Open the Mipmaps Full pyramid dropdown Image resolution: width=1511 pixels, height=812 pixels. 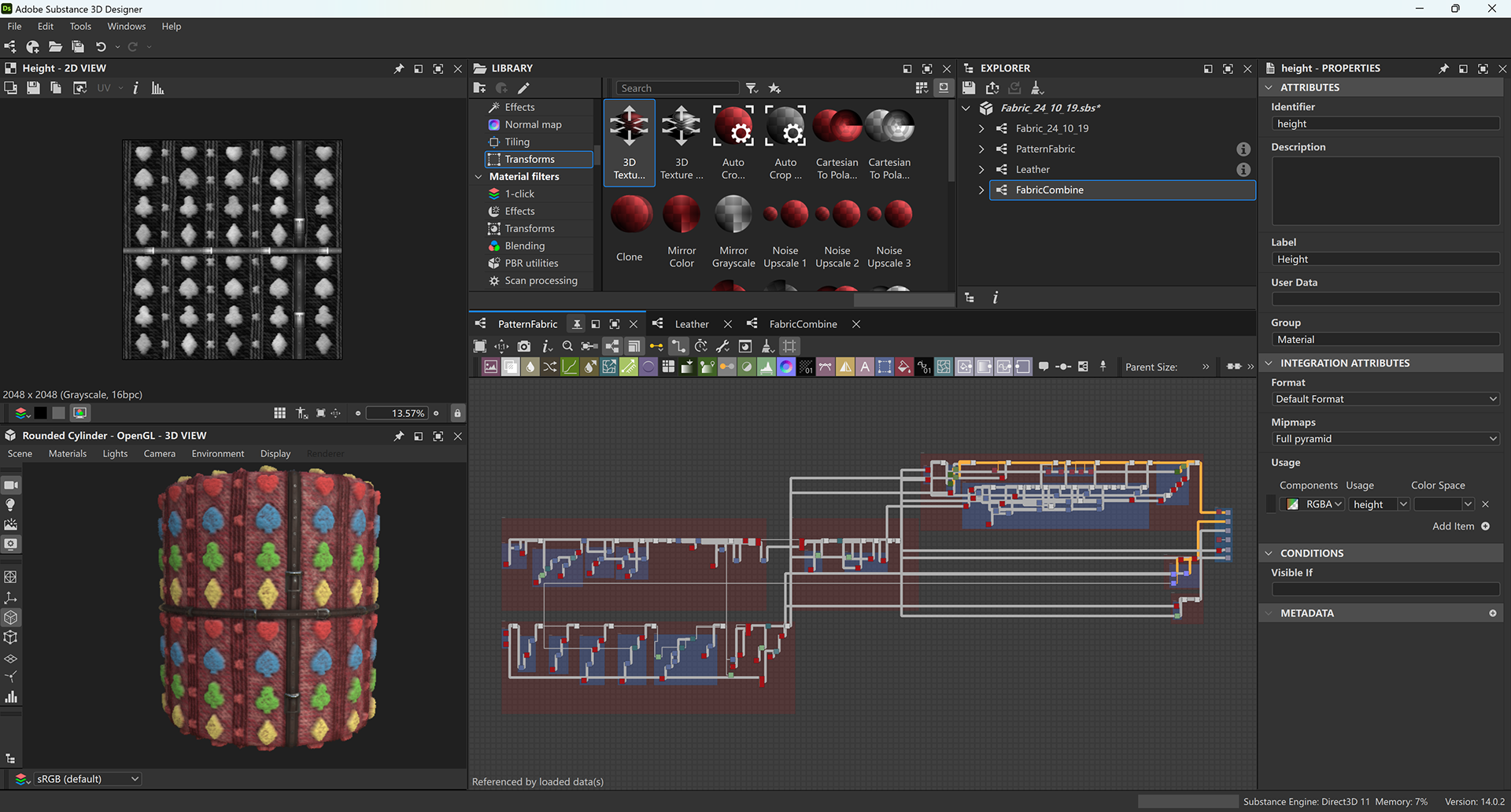coord(1385,439)
